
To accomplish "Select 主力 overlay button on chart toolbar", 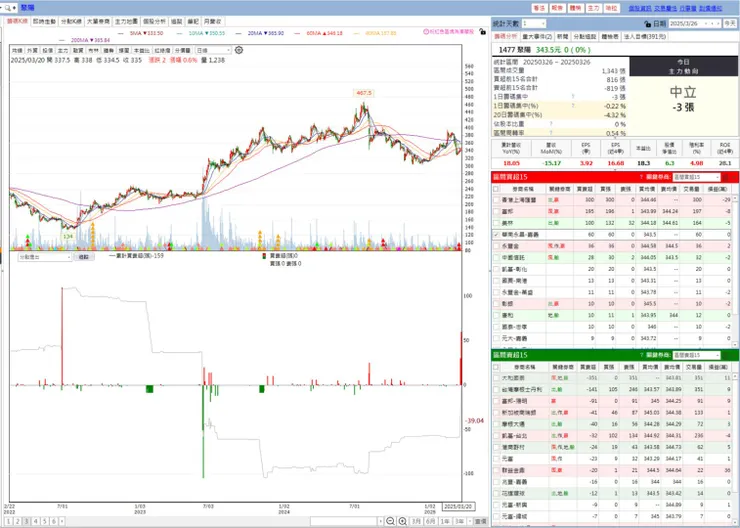I will [x=63, y=50].
